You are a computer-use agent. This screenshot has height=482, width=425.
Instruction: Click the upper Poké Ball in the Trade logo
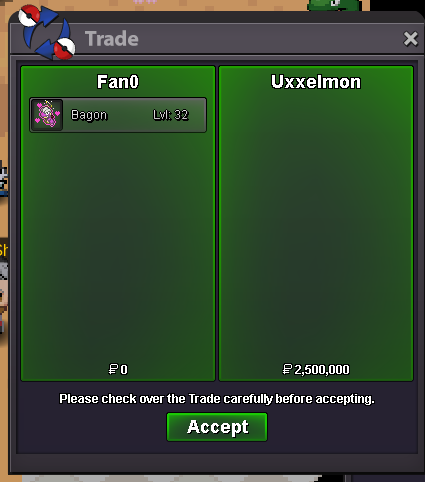[x=29, y=15]
